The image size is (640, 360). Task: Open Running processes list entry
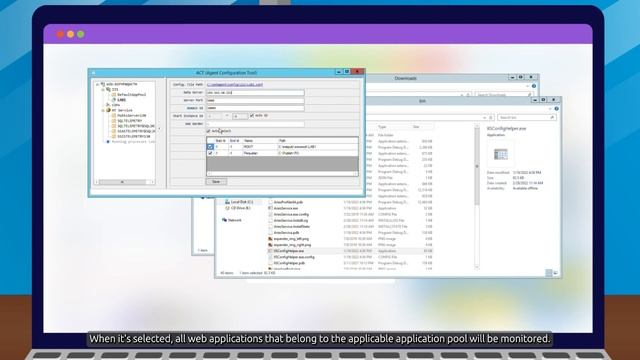click(x=133, y=142)
